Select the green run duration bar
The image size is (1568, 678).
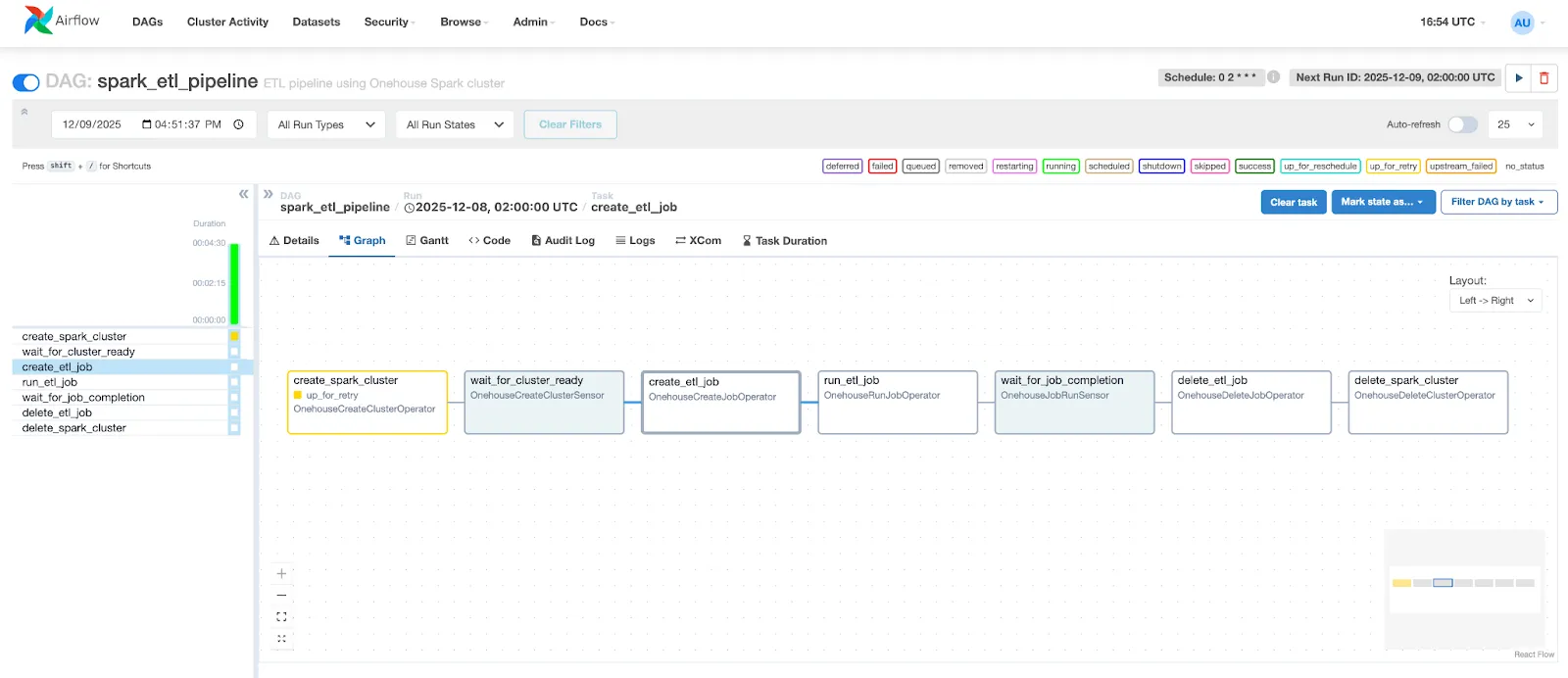(x=234, y=284)
